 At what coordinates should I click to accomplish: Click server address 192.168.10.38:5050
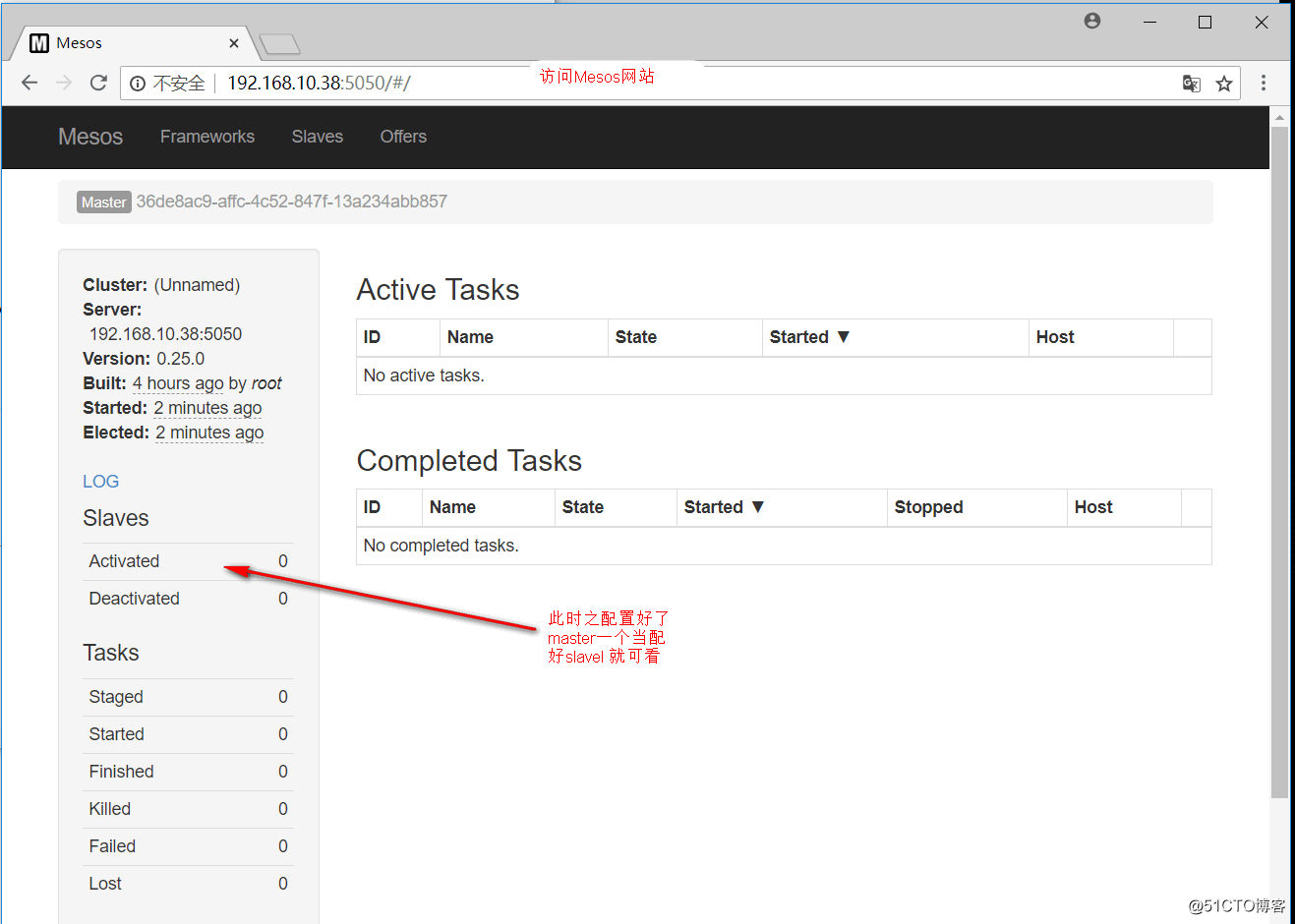[165, 334]
